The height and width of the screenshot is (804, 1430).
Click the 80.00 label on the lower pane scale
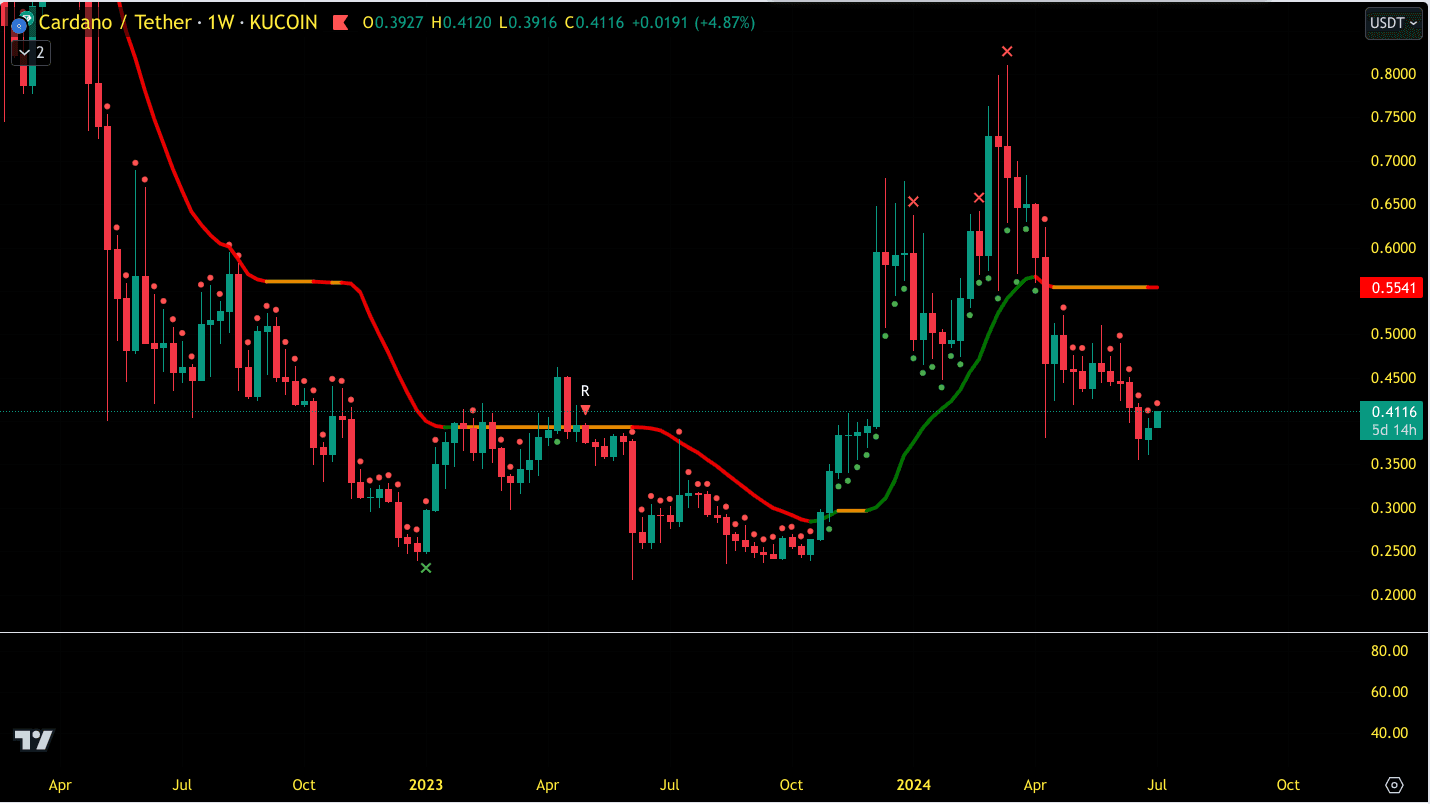[1389, 651]
